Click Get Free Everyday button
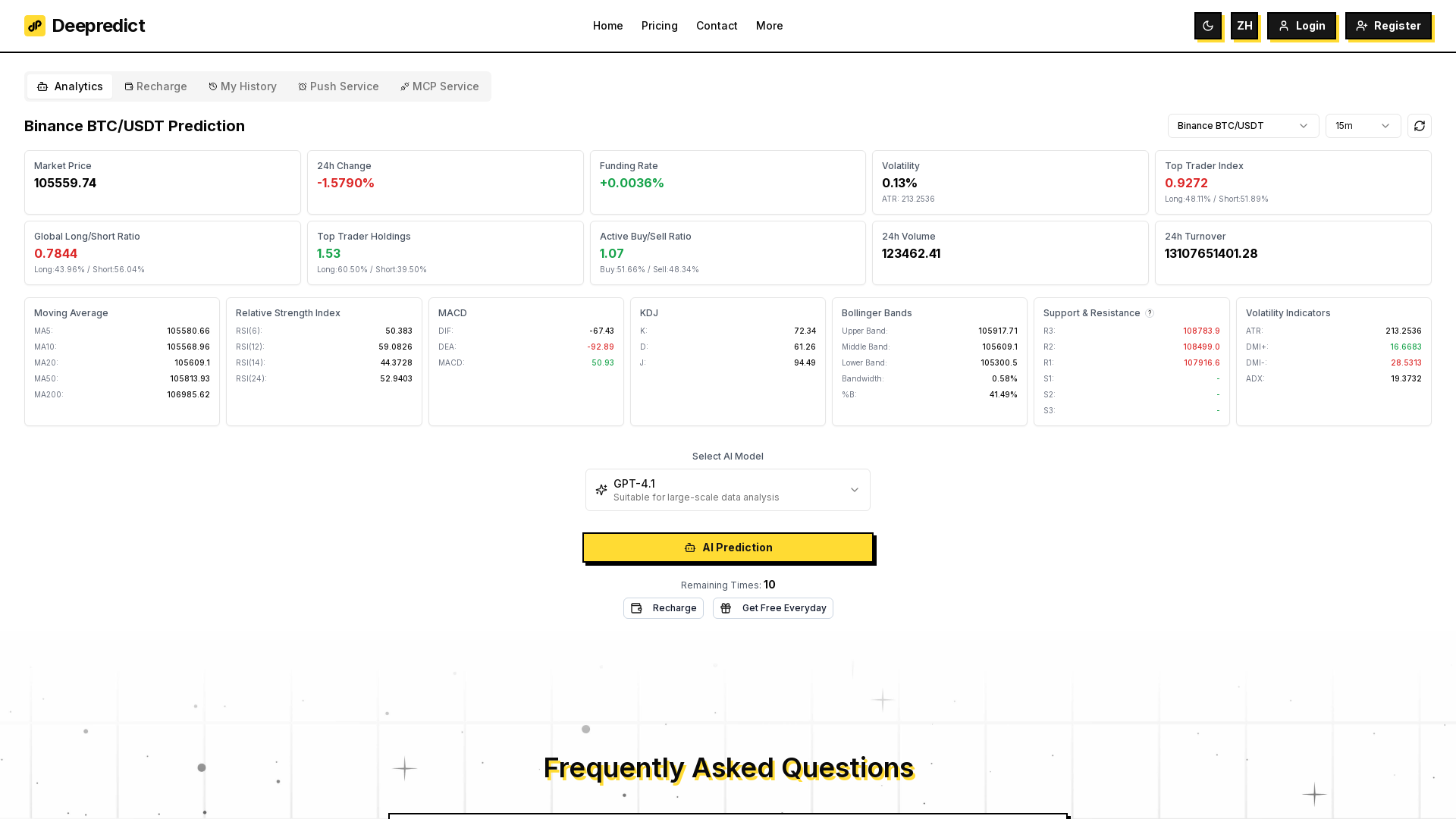1456x819 pixels. [773, 608]
